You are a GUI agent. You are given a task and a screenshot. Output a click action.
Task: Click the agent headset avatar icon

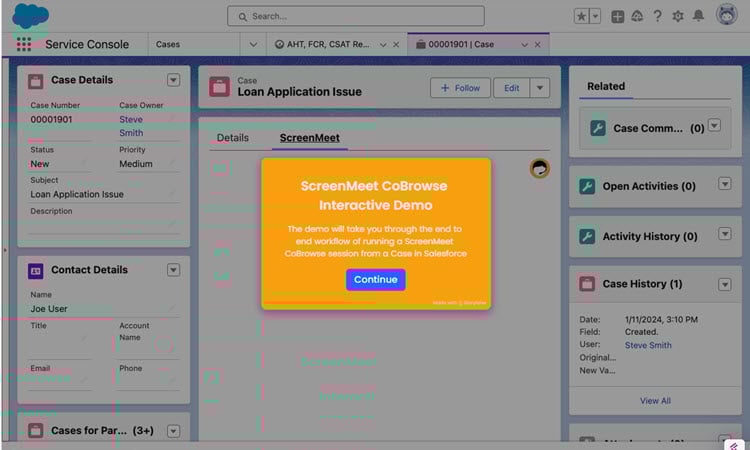coord(540,168)
